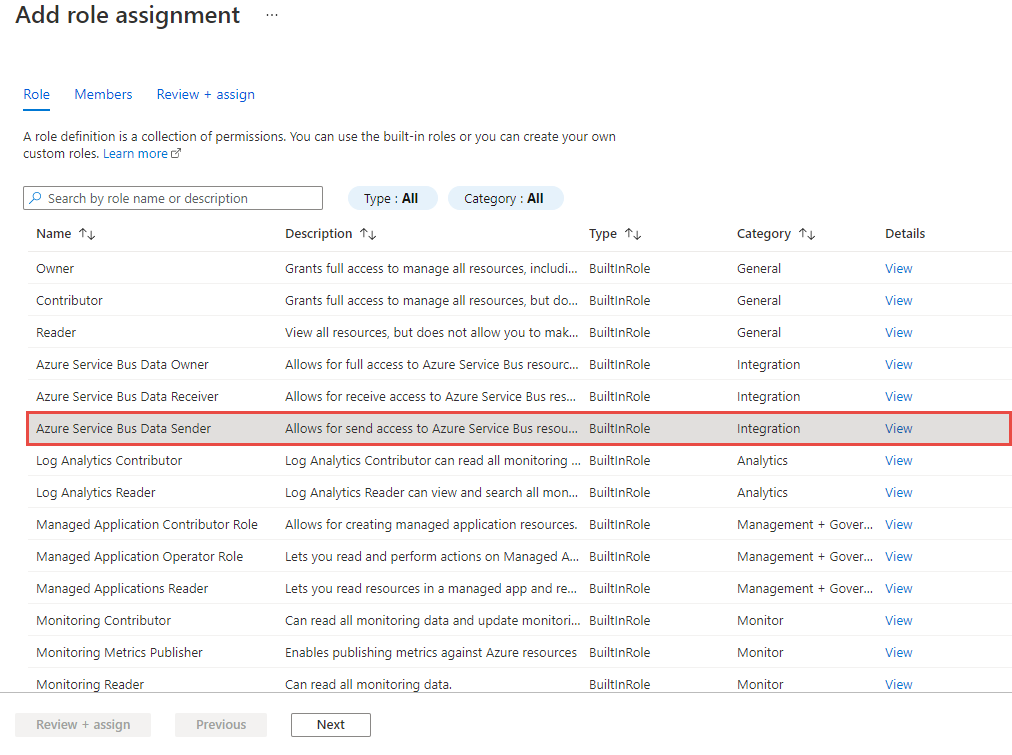Open the Type: All filter
The width and height of the screenshot is (1012, 755).
[x=392, y=198]
